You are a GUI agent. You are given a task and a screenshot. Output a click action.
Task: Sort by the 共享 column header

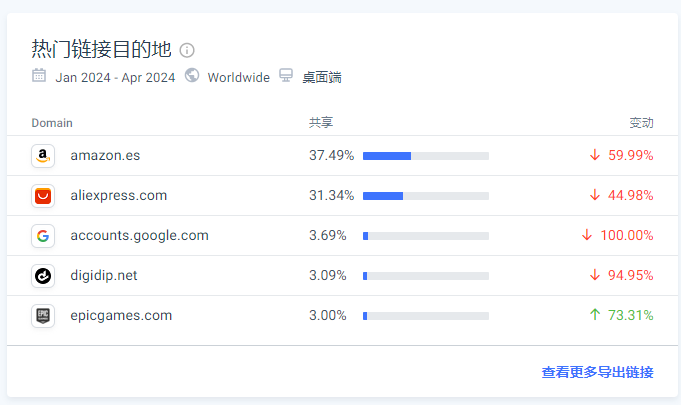point(321,123)
